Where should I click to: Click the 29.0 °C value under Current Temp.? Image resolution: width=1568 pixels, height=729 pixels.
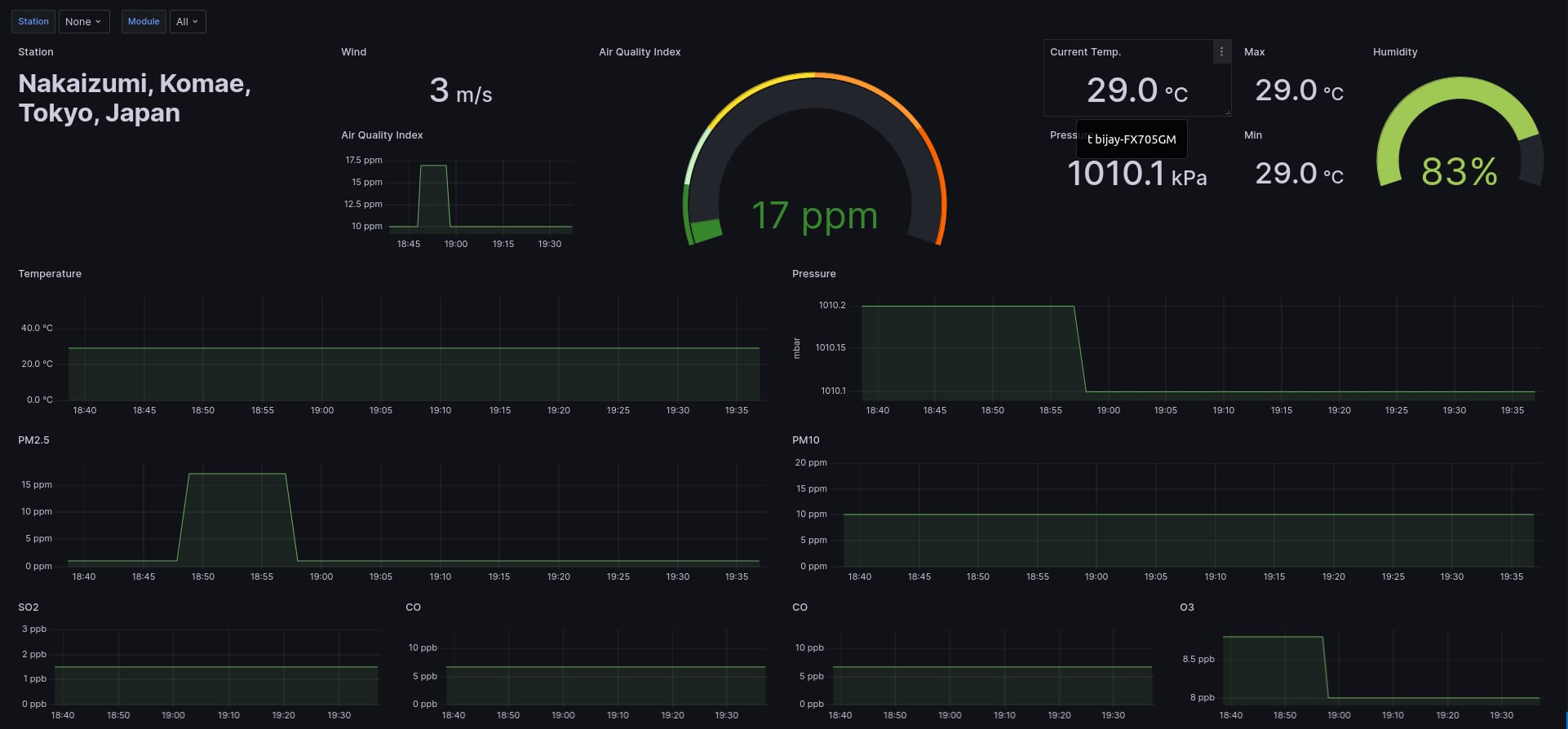pyautogui.click(x=1137, y=91)
